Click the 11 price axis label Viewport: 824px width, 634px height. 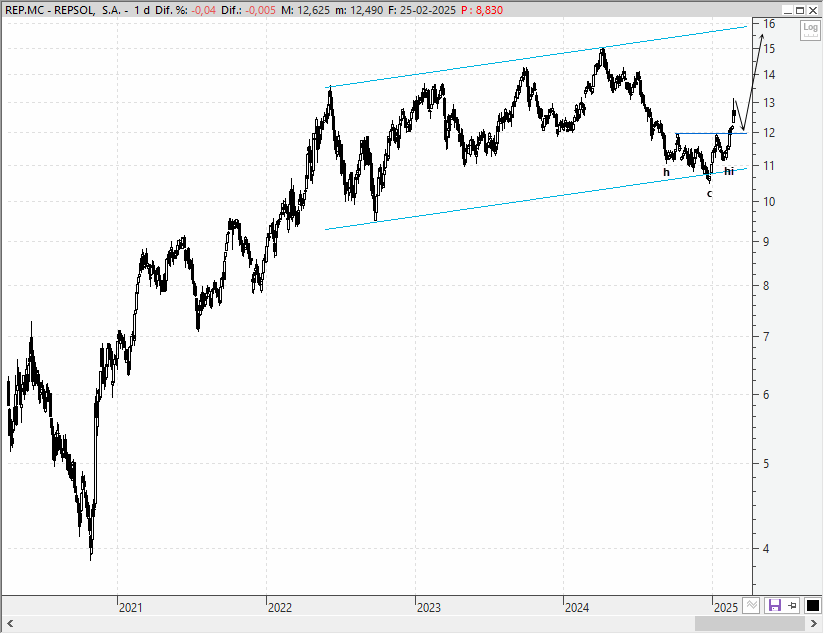pyautogui.click(x=769, y=166)
